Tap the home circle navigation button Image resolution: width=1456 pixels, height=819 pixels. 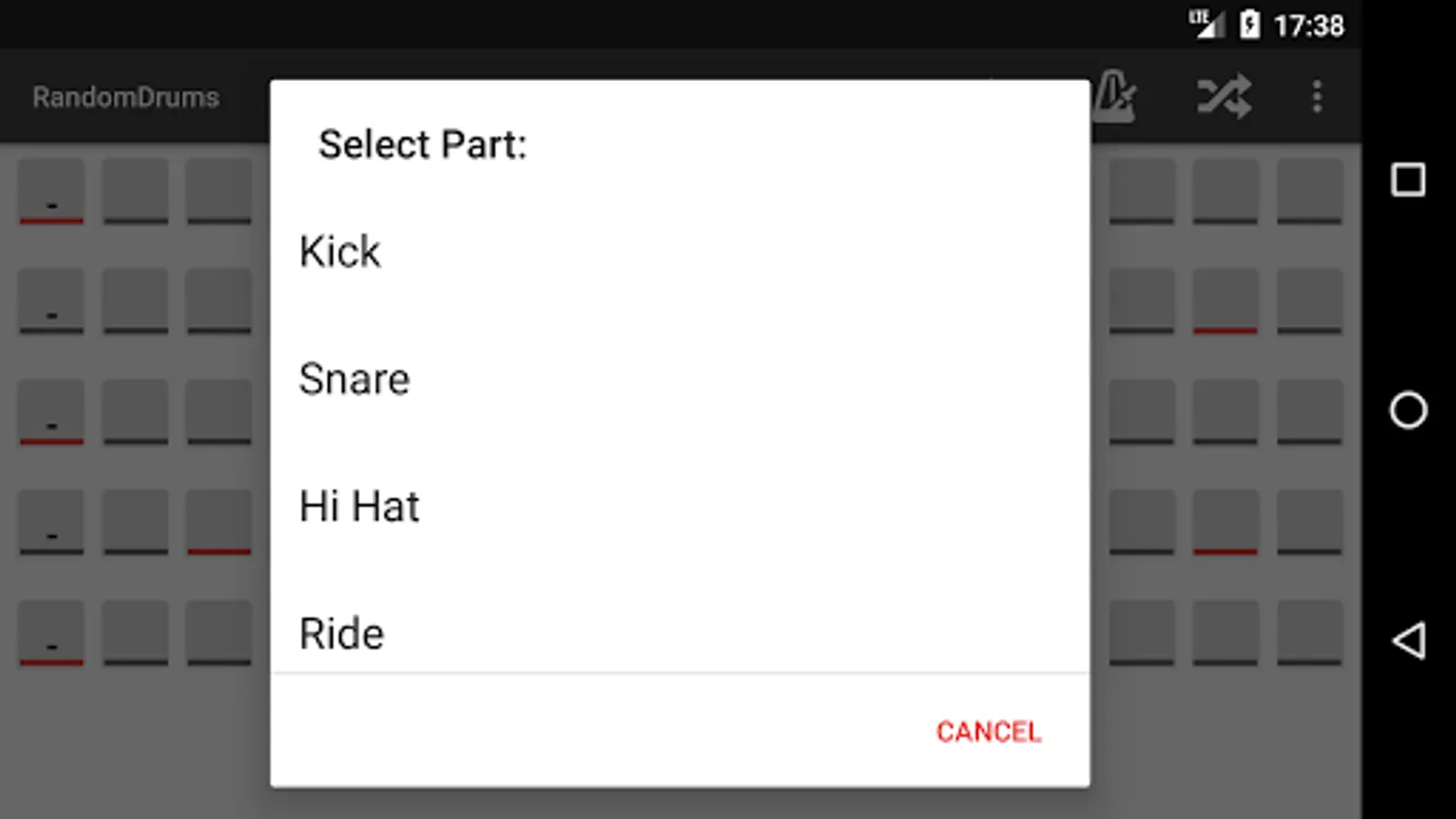[x=1407, y=411]
